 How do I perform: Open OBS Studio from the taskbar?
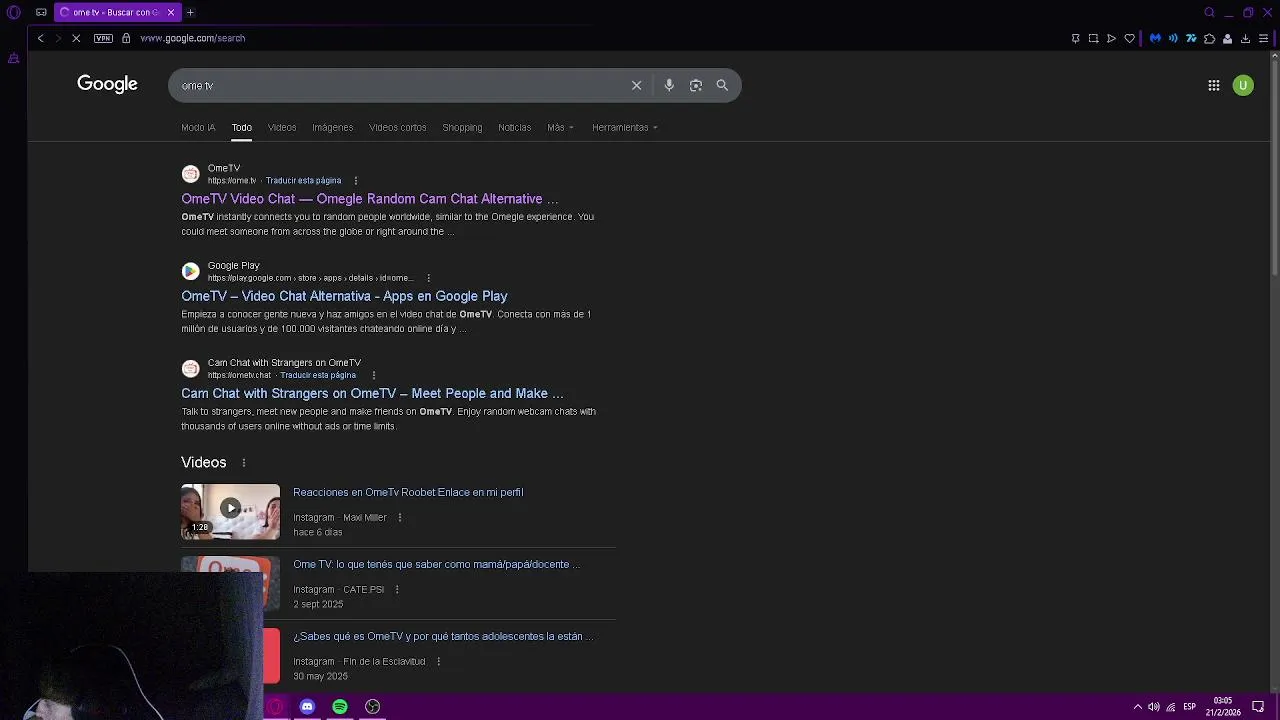373,706
